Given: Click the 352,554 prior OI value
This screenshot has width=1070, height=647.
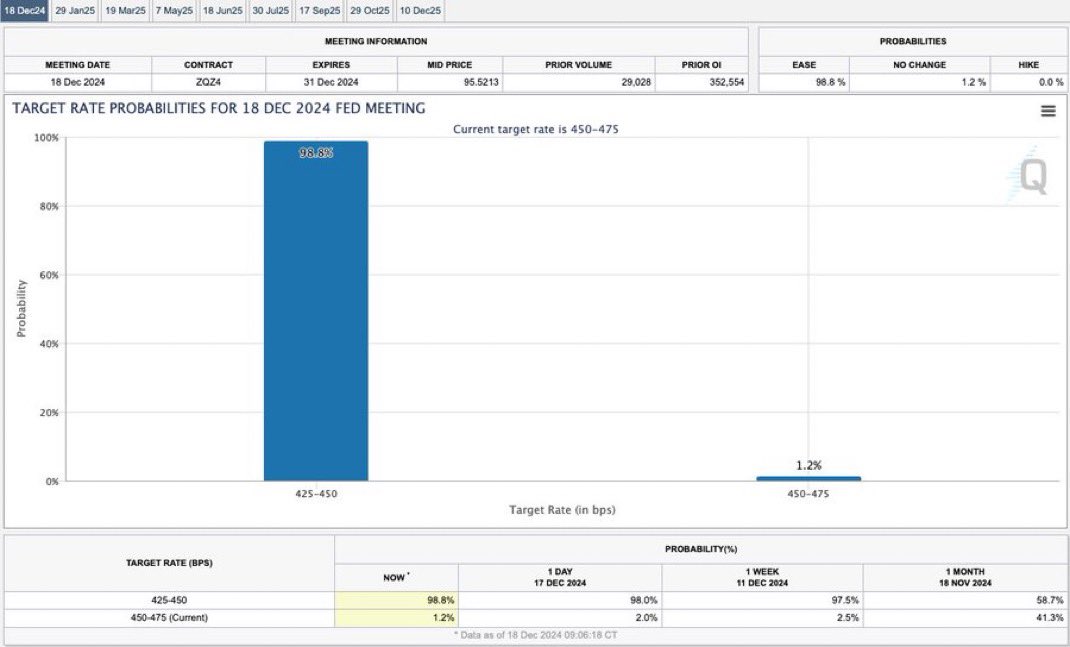Looking at the screenshot, I should [x=726, y=82].
